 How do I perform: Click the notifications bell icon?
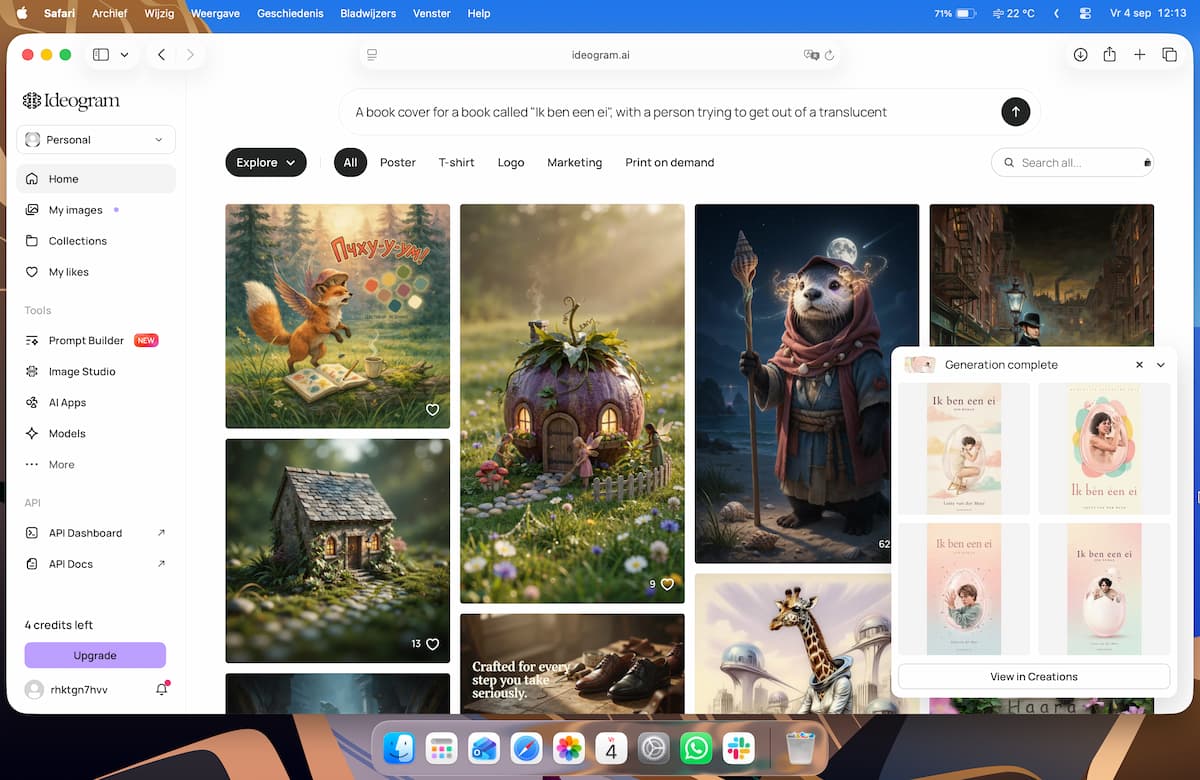click(162, 689)
